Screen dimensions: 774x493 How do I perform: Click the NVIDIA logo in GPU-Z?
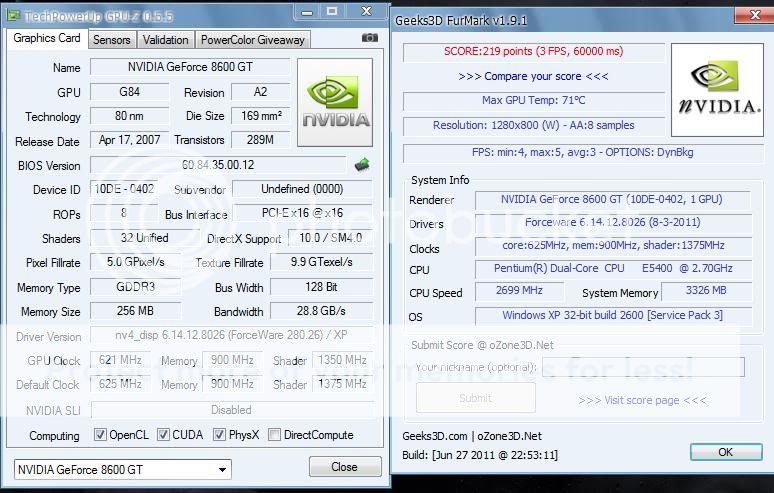pos(335,103)
